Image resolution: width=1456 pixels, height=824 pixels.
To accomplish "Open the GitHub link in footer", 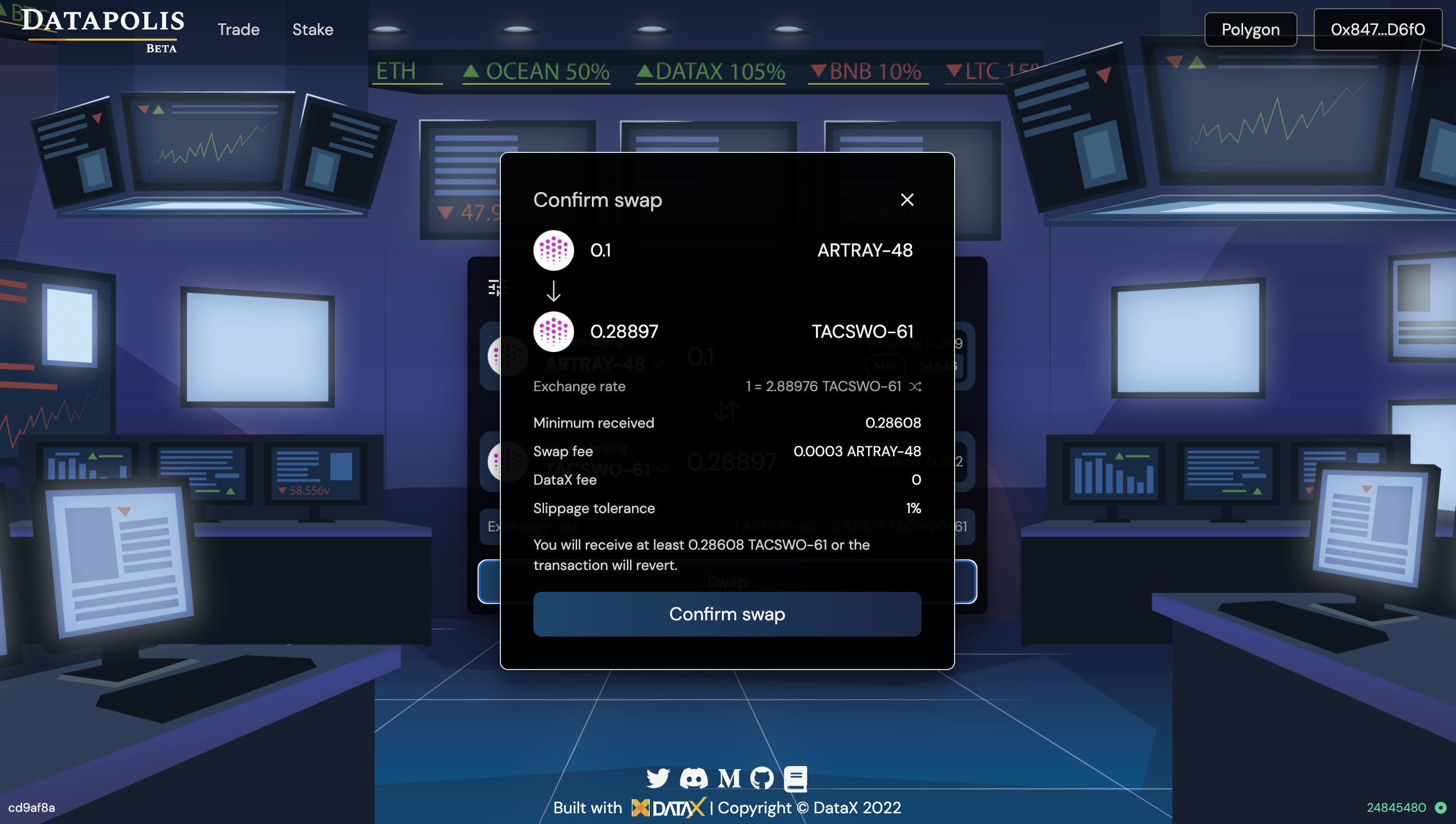I will 762,778.
